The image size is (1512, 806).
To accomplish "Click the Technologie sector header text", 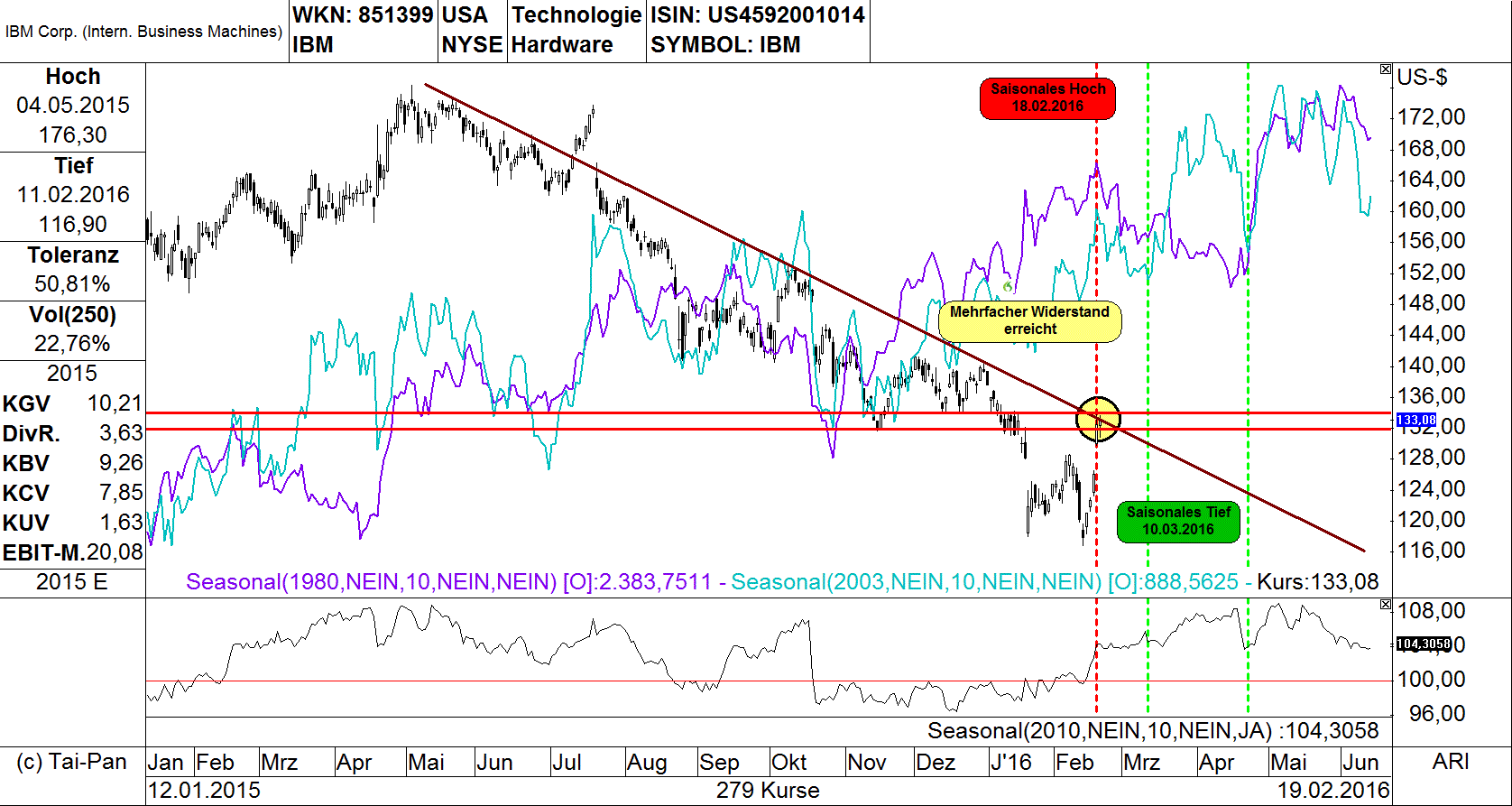I will (x=576, y=15).
